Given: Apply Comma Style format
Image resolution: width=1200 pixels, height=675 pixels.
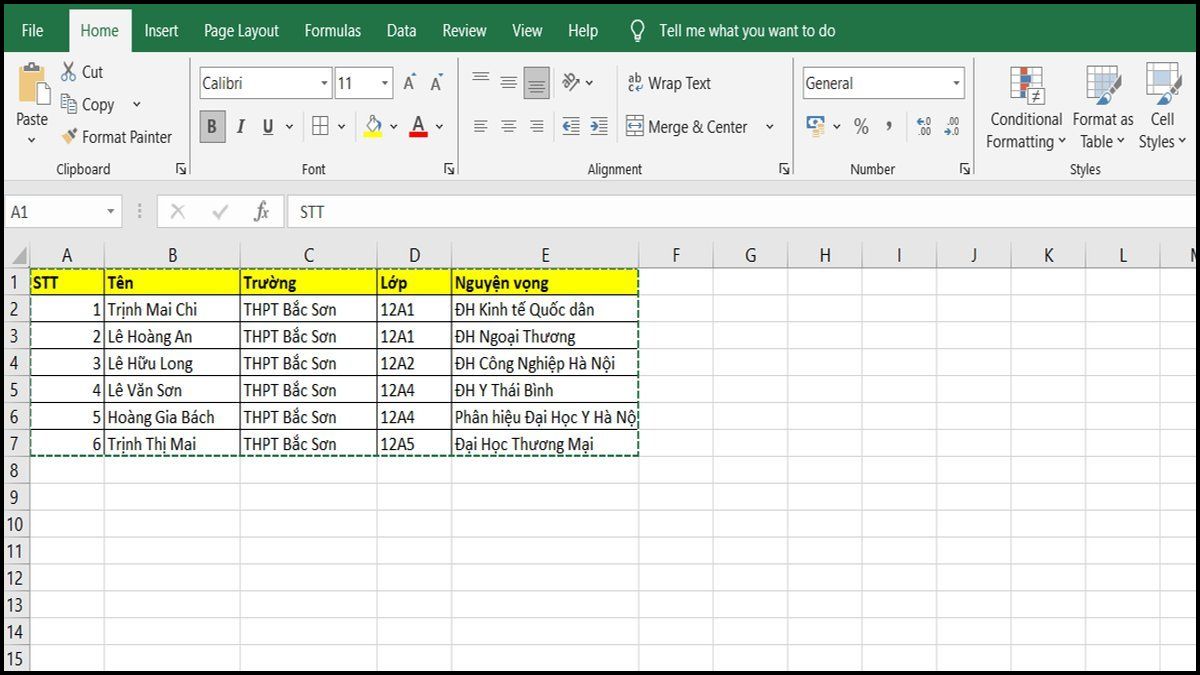Looking at the screenshot, I should pyautogui.click(x=889, y=127).
